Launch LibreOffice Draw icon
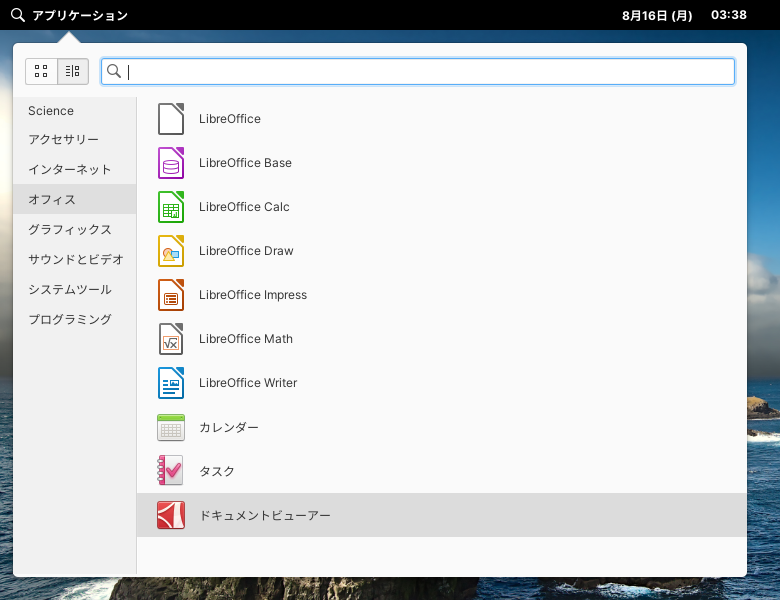780x600 pixels. tap(171, 251)
